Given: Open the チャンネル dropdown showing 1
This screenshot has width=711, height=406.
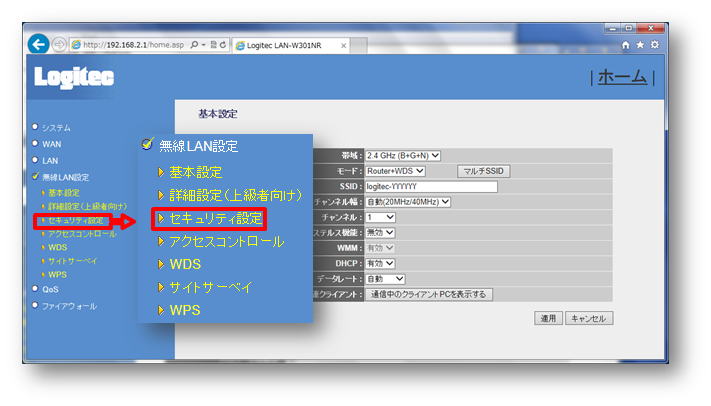Looking at the screenshot, I should pos(380,217).
